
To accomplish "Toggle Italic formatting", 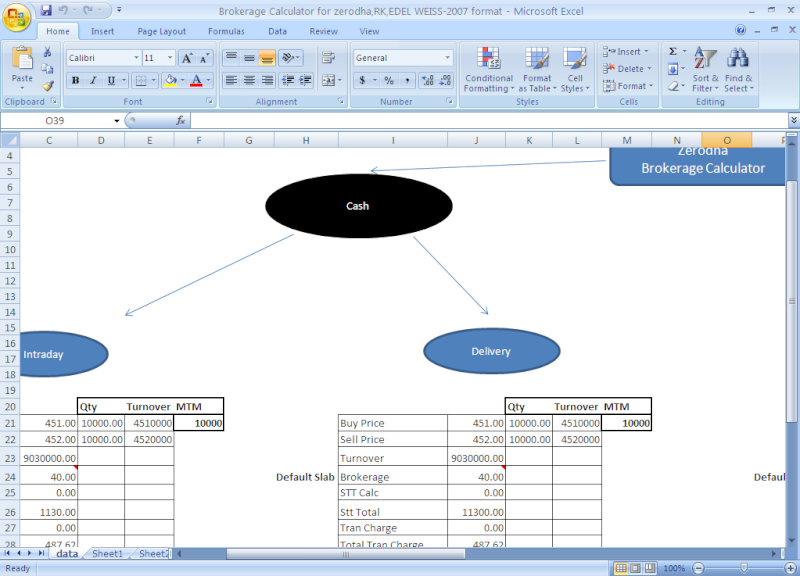I will 93,80.
